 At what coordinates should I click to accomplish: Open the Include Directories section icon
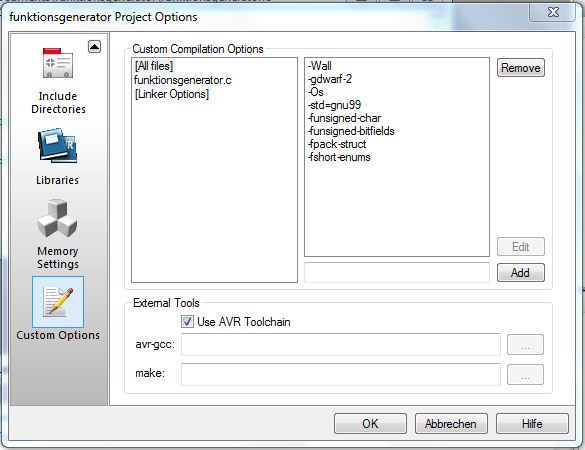pyautogui.click(x=57, y=62)
